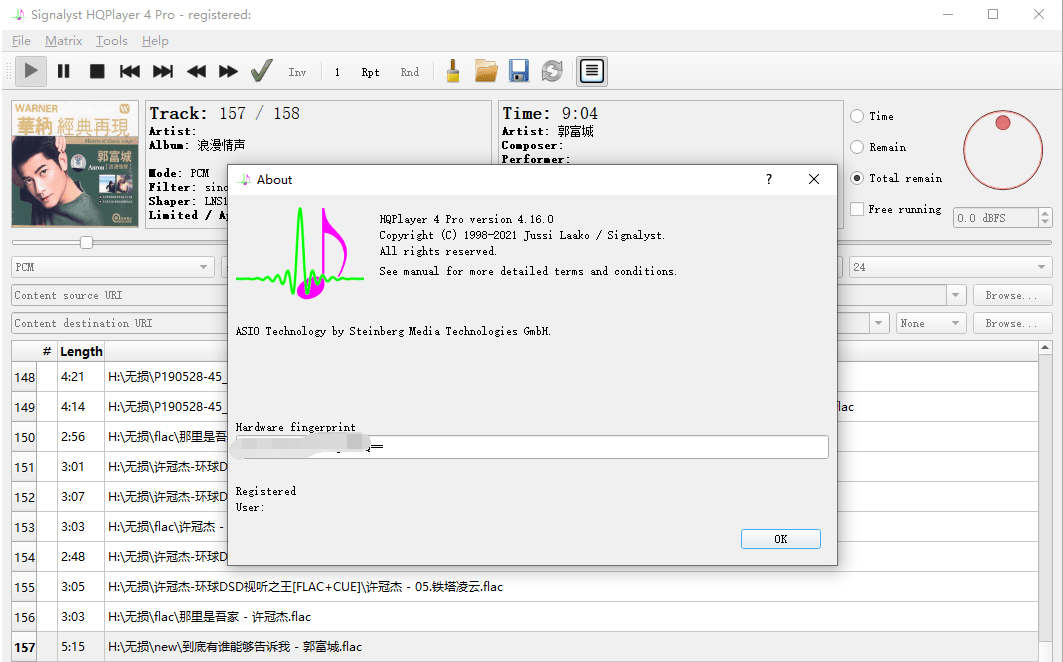The image size is (1063, 662).
Task: Select the Remain radio button
Action: [857, 147]
